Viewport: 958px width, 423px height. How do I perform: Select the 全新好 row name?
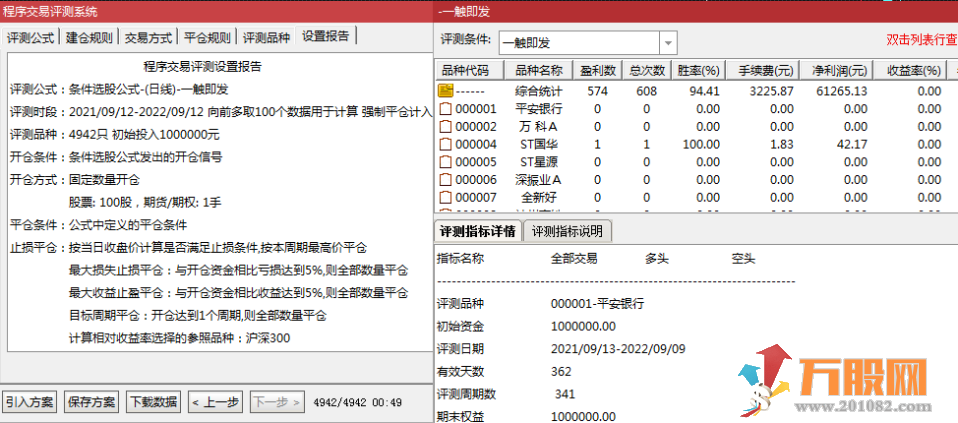coord(539,198)
